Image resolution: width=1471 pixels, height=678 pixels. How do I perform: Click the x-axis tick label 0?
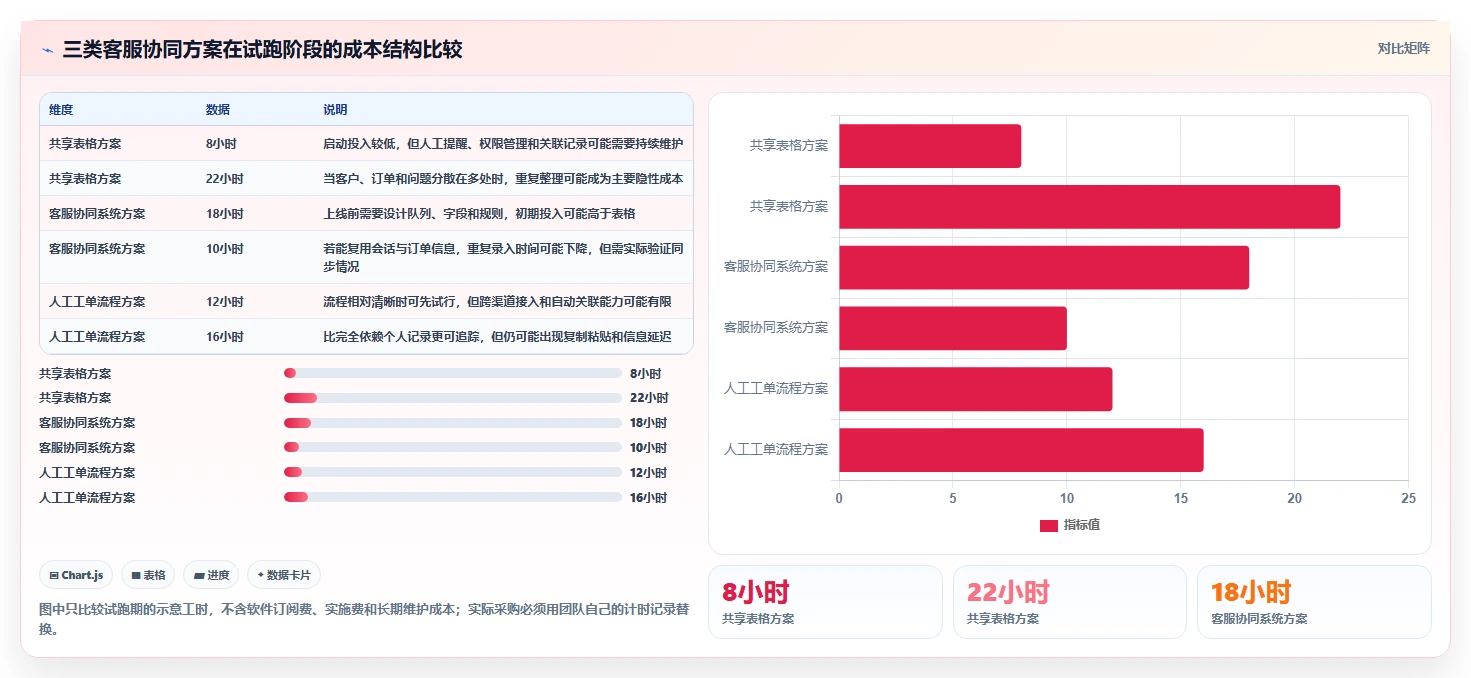pos(839,498)
